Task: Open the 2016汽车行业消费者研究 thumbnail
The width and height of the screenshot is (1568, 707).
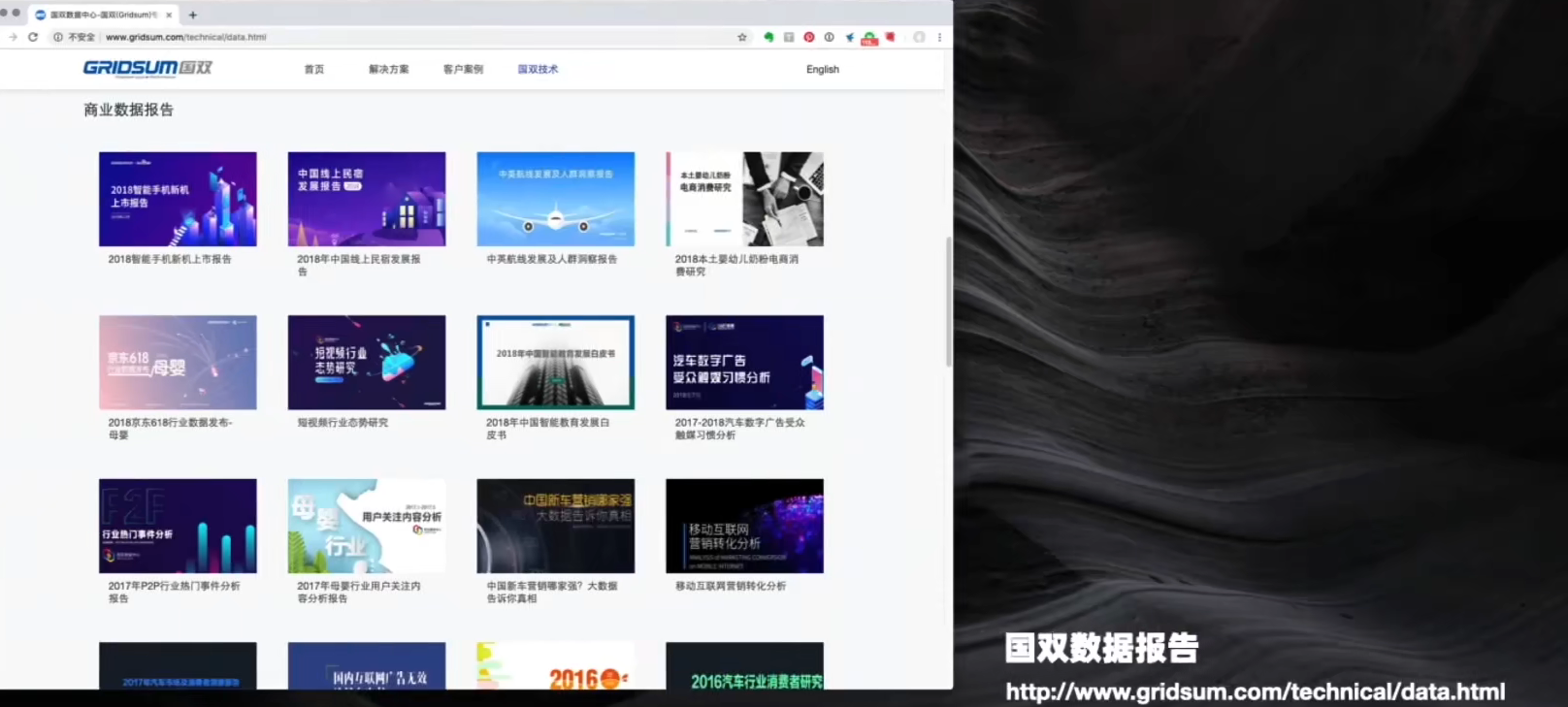Action: coord(744,665)
